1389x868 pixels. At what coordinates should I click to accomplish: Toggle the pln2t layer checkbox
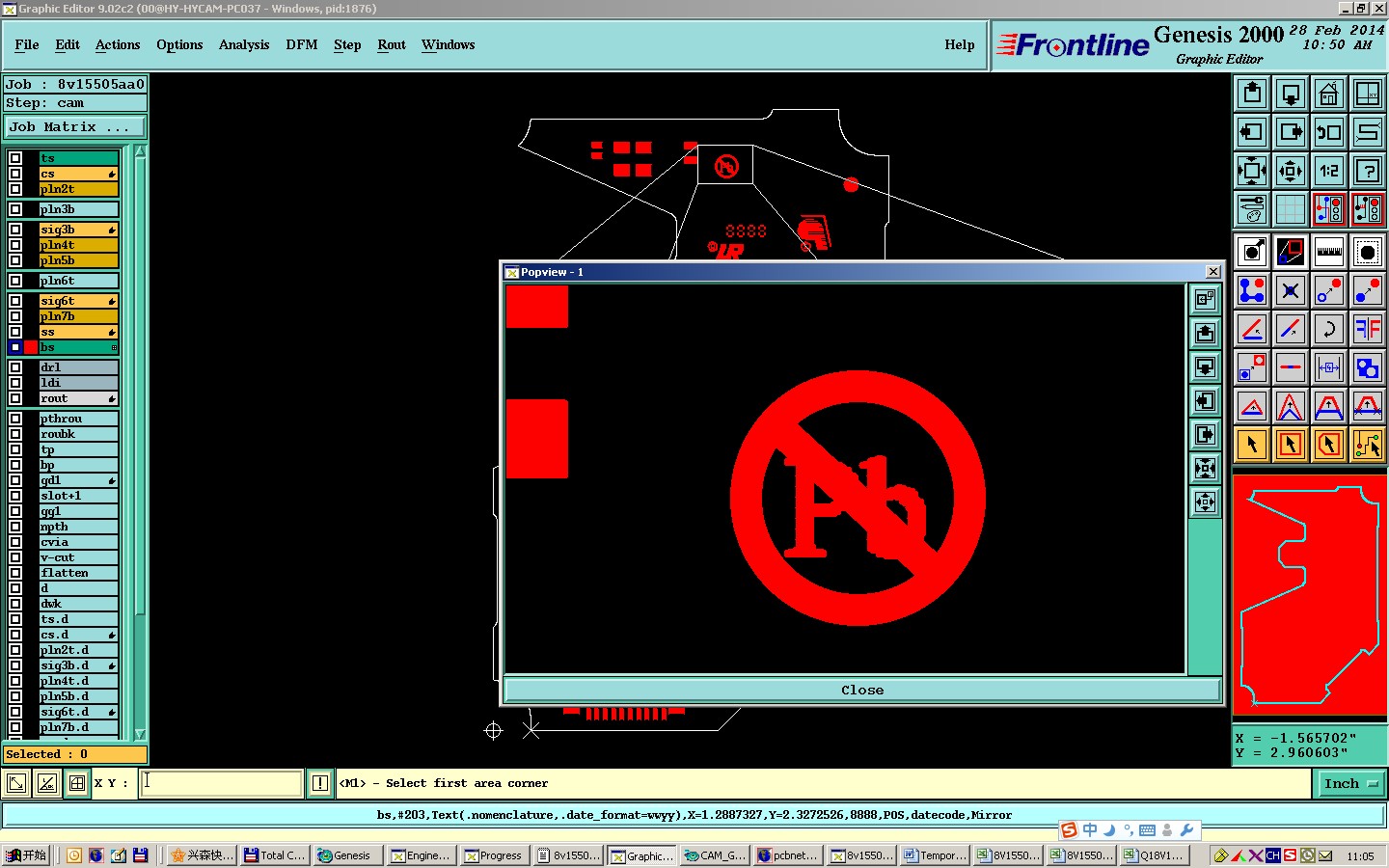15,189
